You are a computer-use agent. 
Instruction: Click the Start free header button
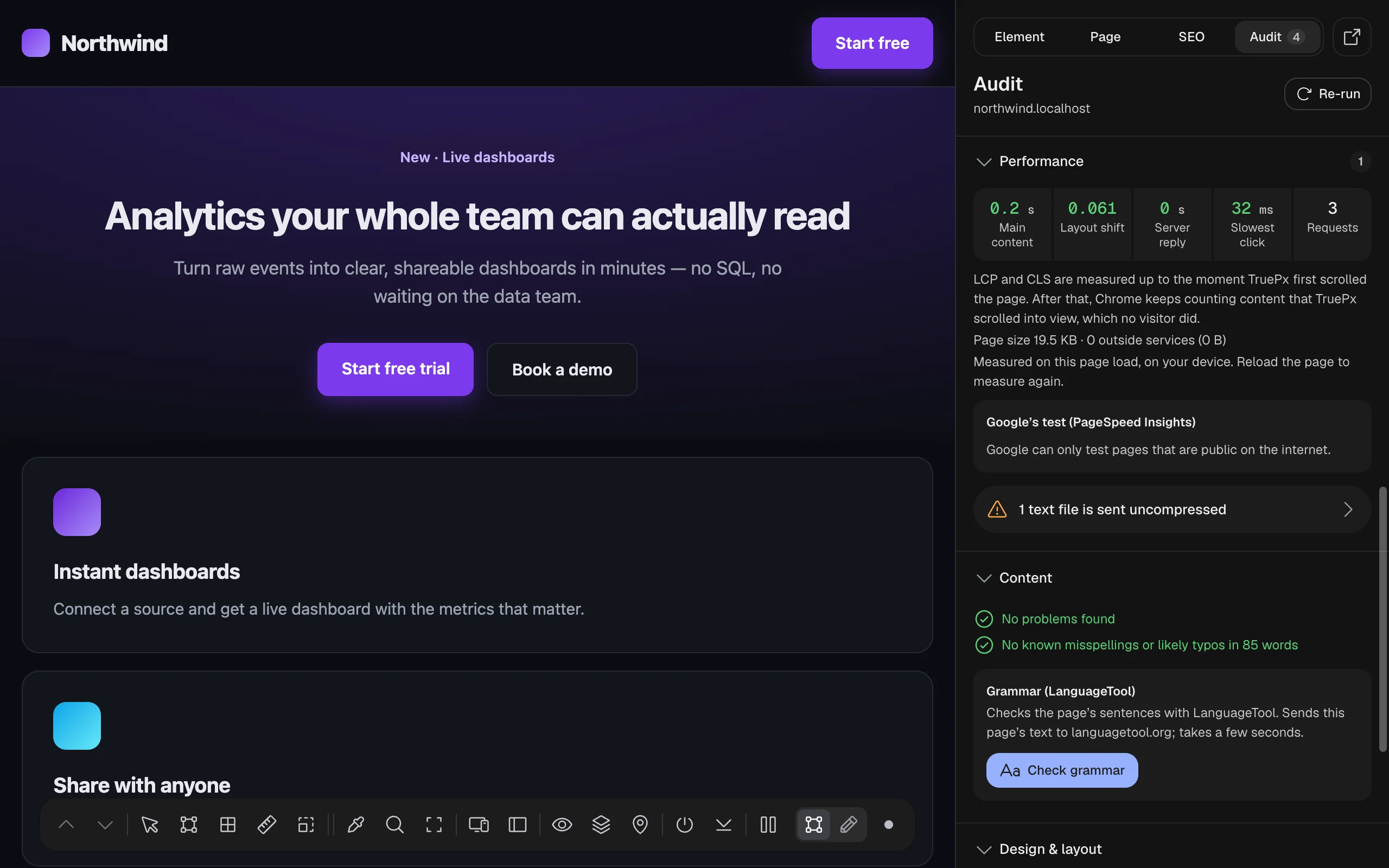pyautogui.click(x=872, y=43)
